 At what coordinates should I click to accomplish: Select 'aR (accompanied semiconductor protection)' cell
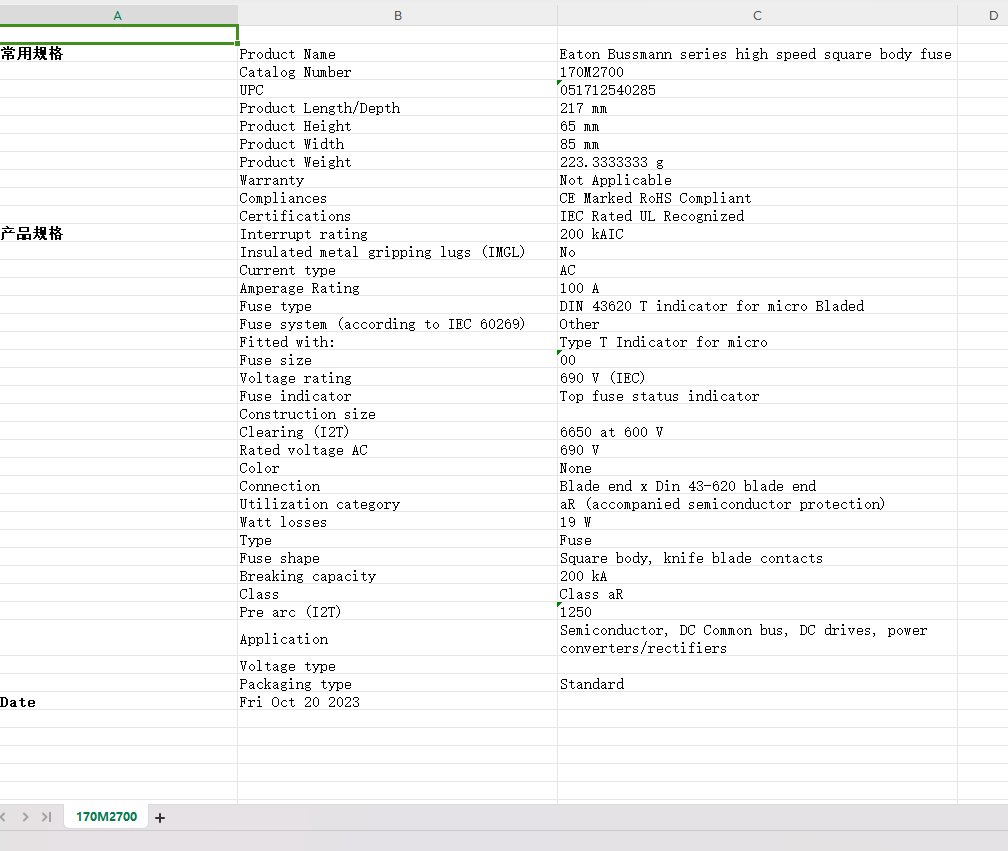[x=757, y=503]
